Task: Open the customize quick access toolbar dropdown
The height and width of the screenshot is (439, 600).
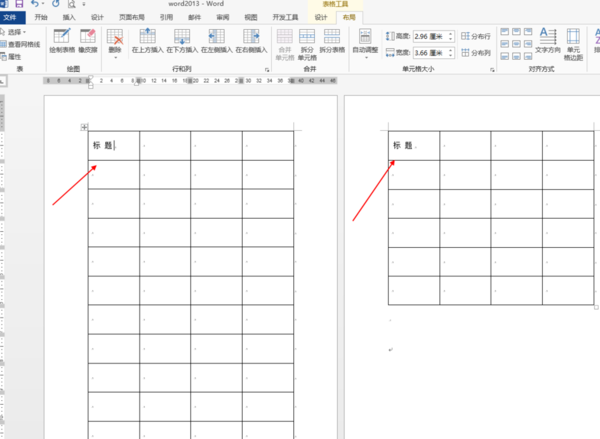Action: (84, 4)
